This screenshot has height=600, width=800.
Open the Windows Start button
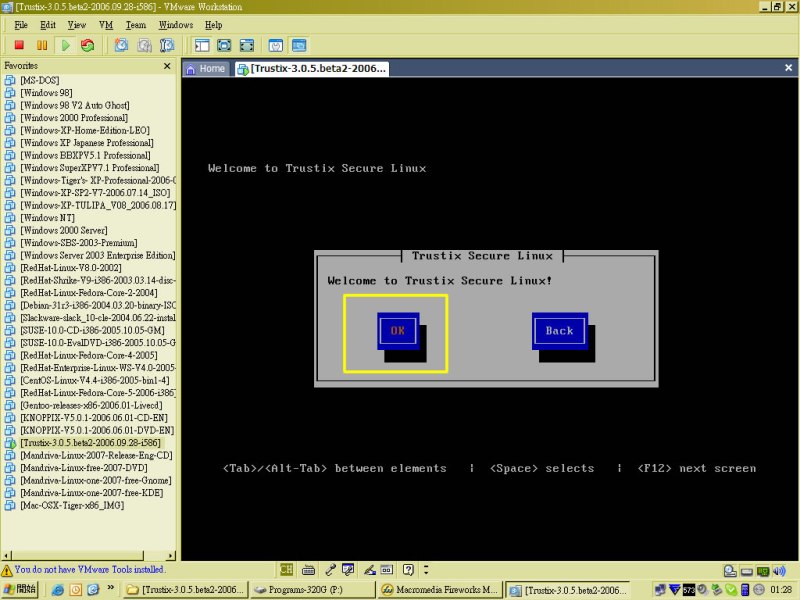(19, 589)
